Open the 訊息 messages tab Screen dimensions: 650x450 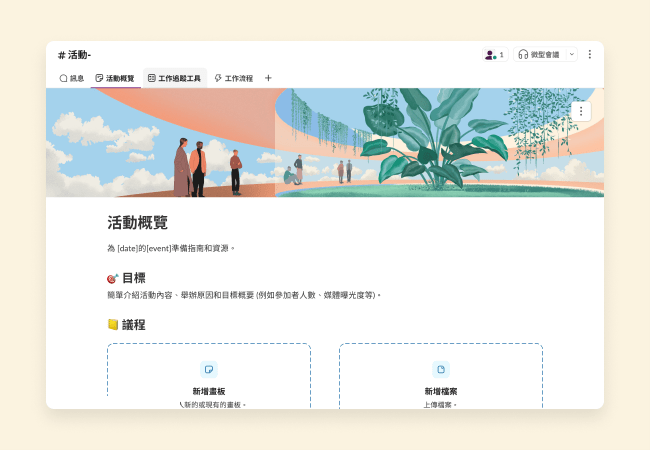(71, 78)
